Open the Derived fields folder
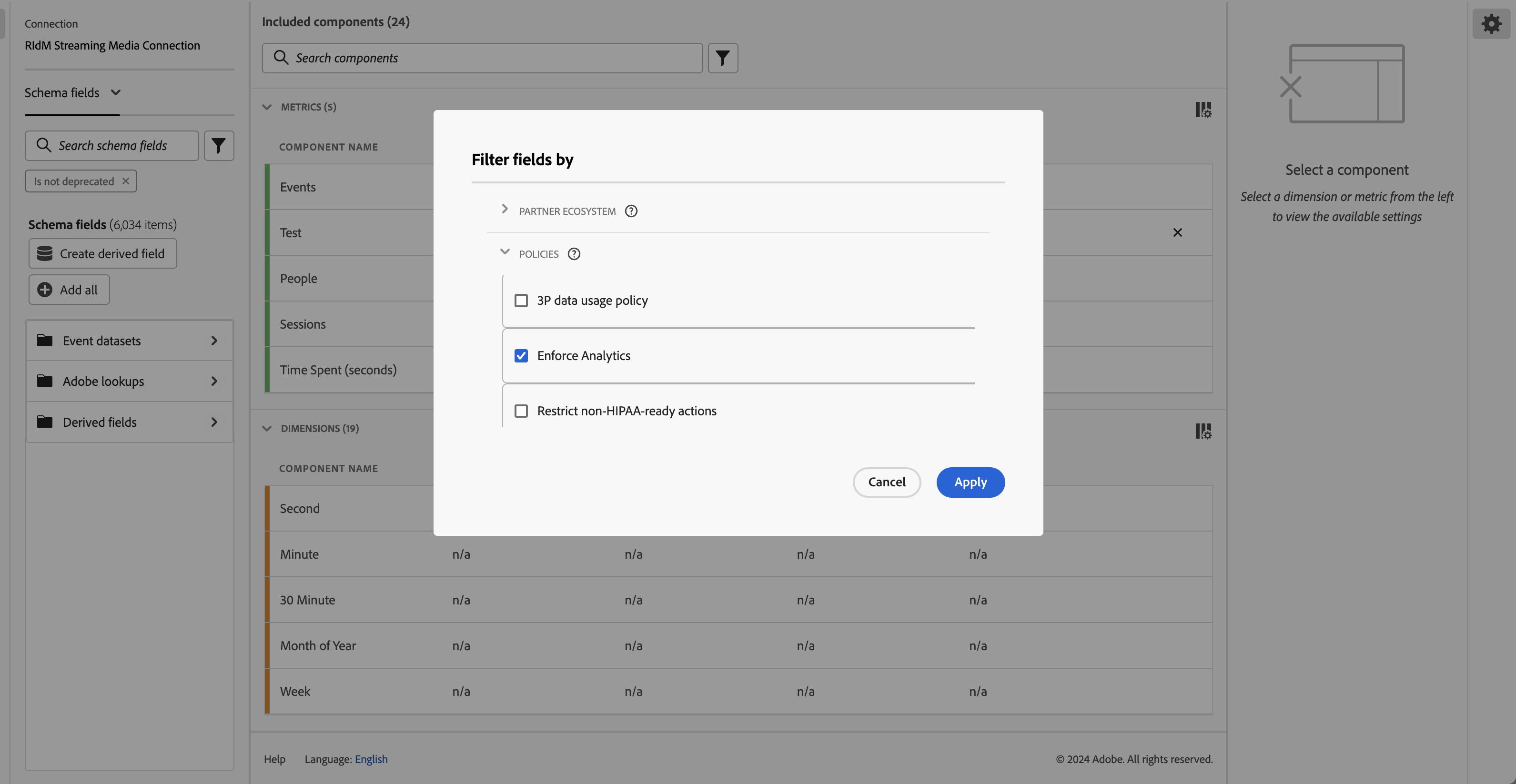Viewport: 1516px width, 784px height. [x=130, y=422]
